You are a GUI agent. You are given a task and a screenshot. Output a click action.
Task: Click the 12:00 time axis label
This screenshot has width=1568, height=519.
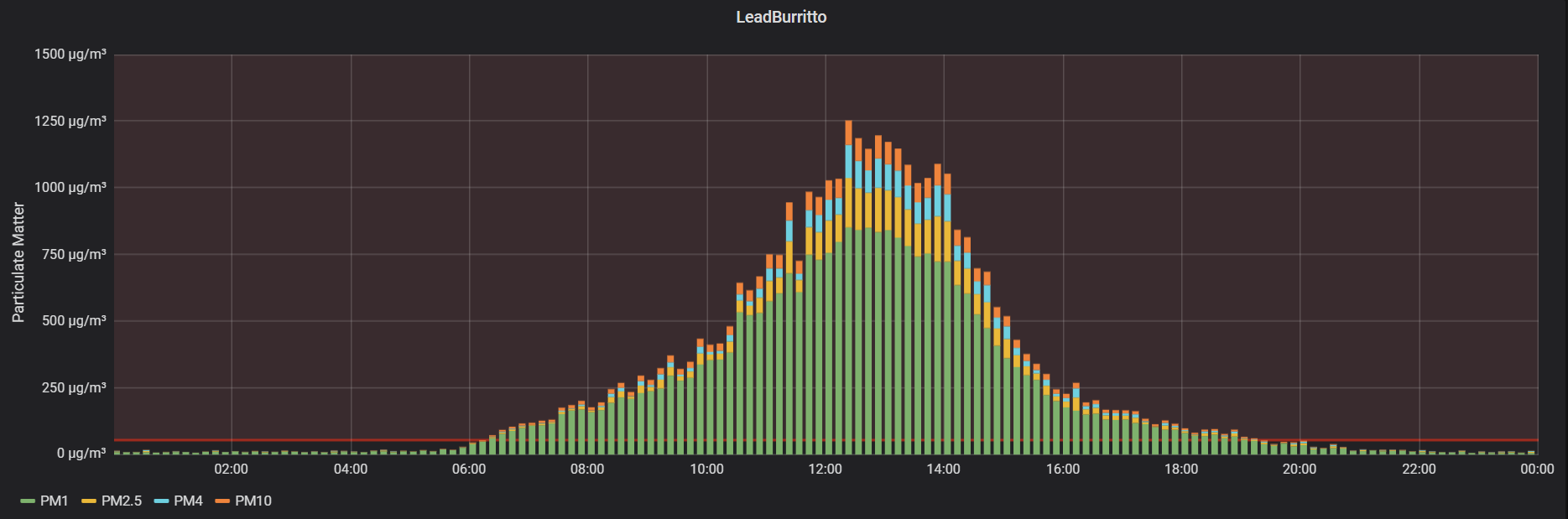pos(825,469)
